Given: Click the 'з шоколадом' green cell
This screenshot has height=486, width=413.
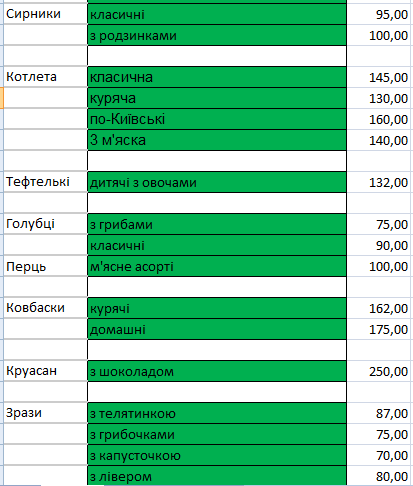Looking at the screenshot, I should 217,371.
